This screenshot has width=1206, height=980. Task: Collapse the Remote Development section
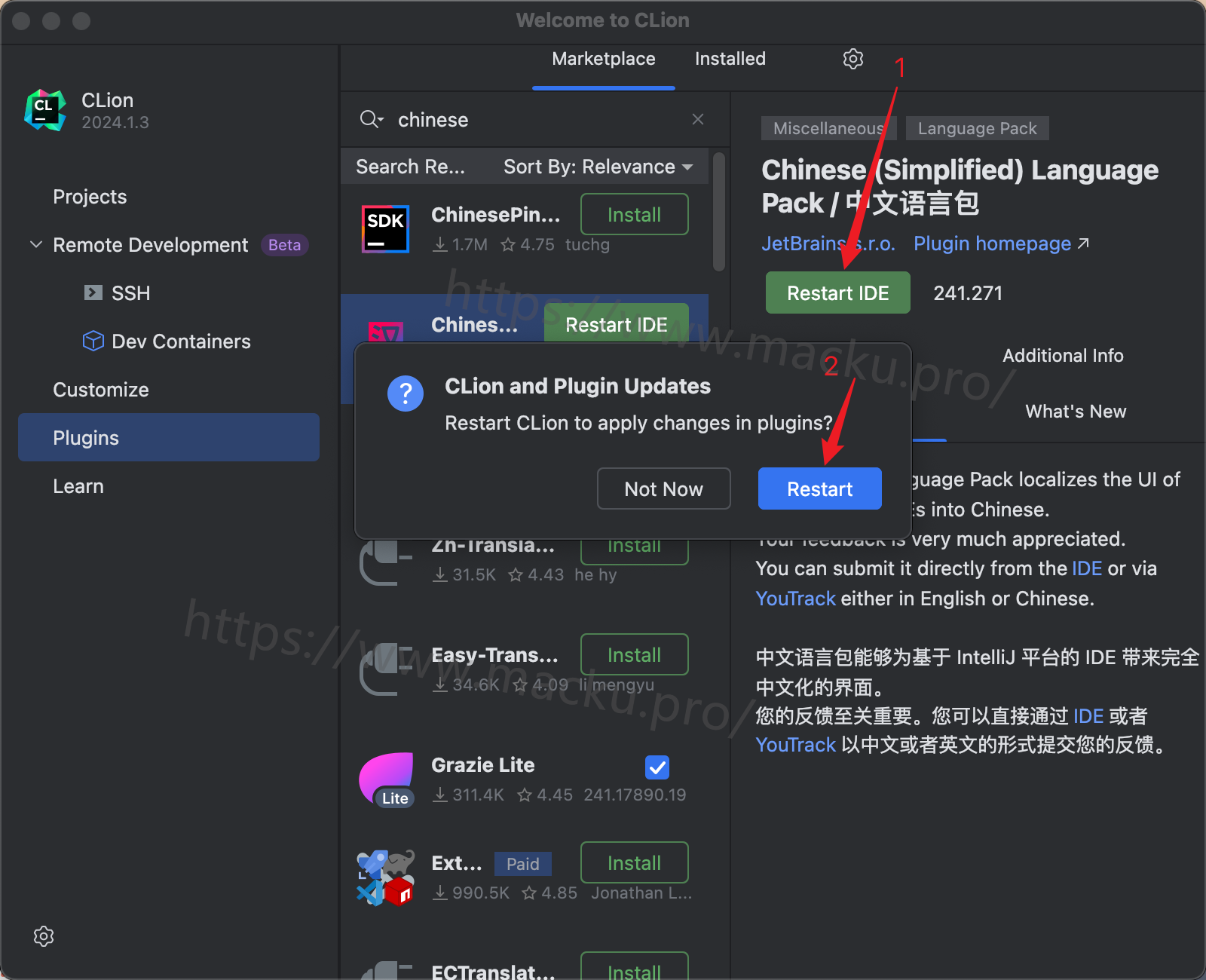35,244
